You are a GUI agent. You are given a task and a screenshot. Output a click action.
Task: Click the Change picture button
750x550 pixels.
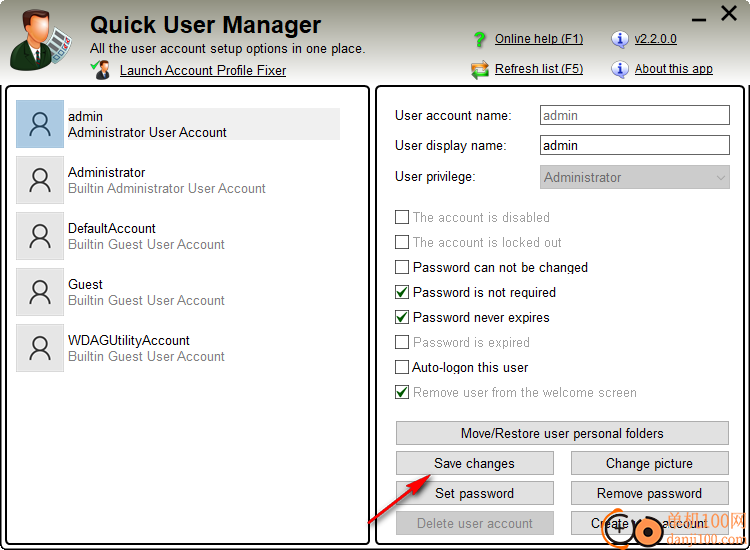point(650,463)
